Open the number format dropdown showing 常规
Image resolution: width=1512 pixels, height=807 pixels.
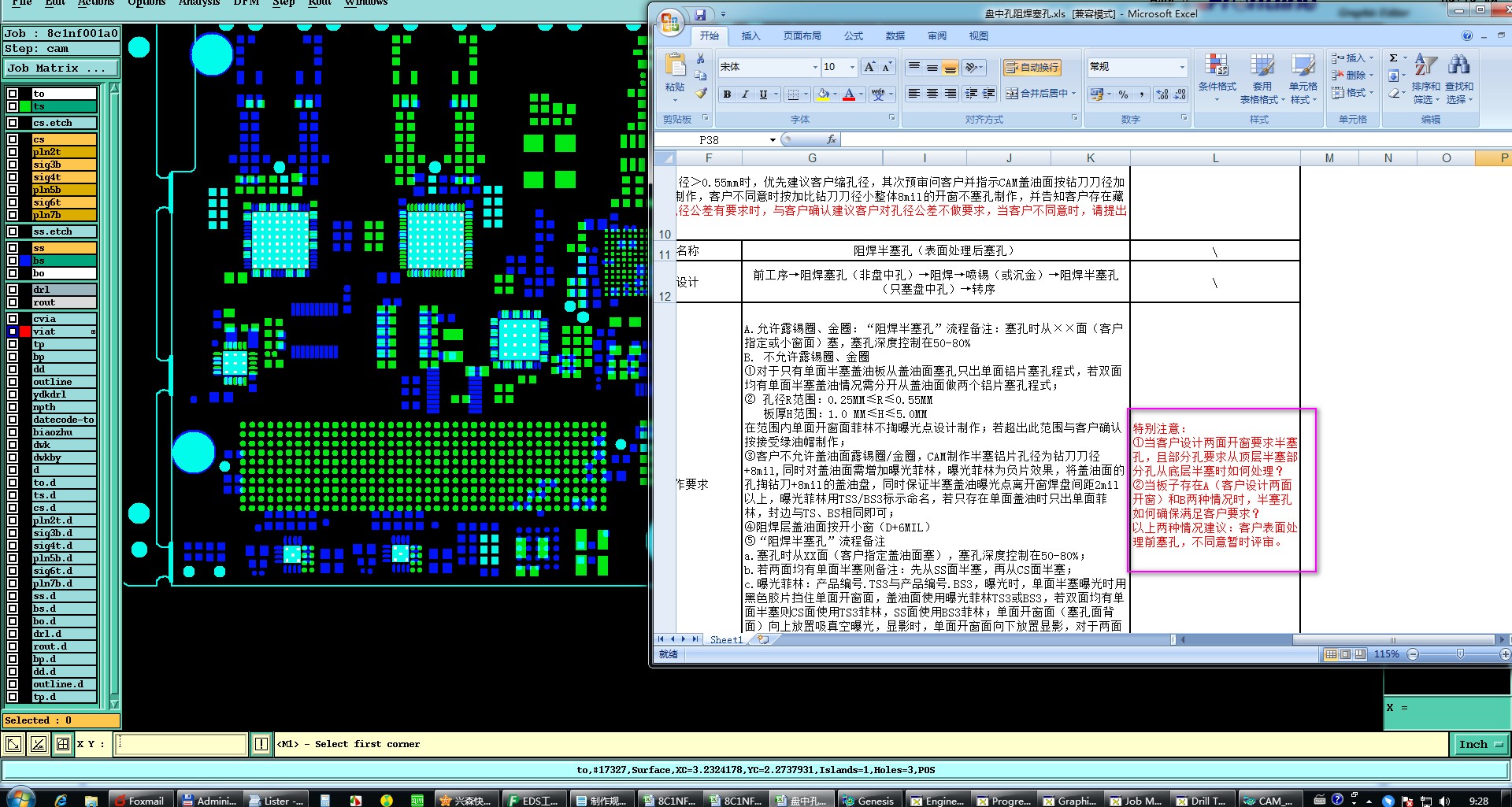pyautogui.click(x=1182, y=67)
